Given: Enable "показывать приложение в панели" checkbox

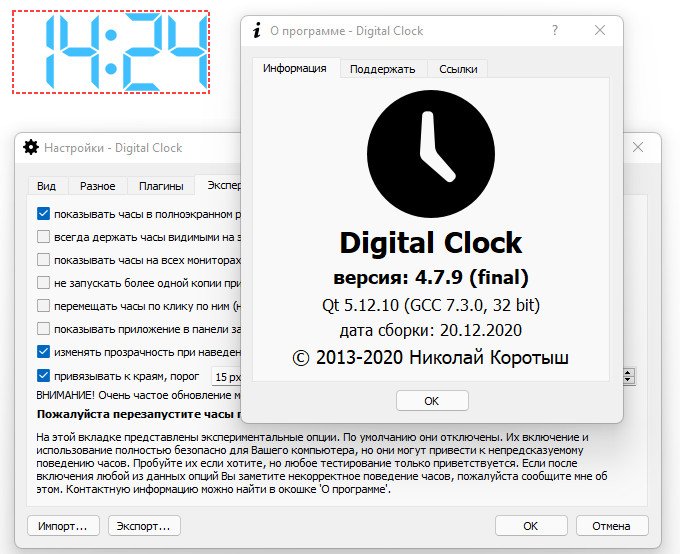Looking at the screenshot, I should click(43, 329).
